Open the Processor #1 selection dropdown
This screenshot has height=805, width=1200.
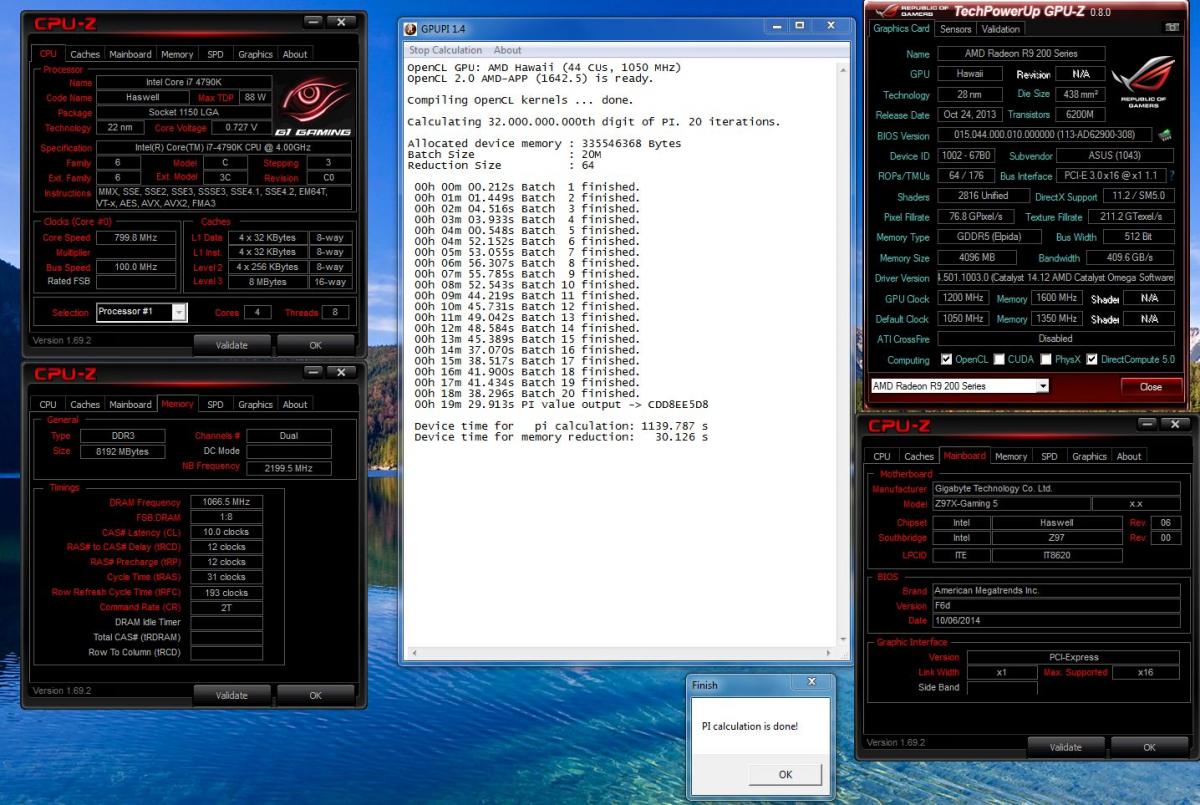179,312
